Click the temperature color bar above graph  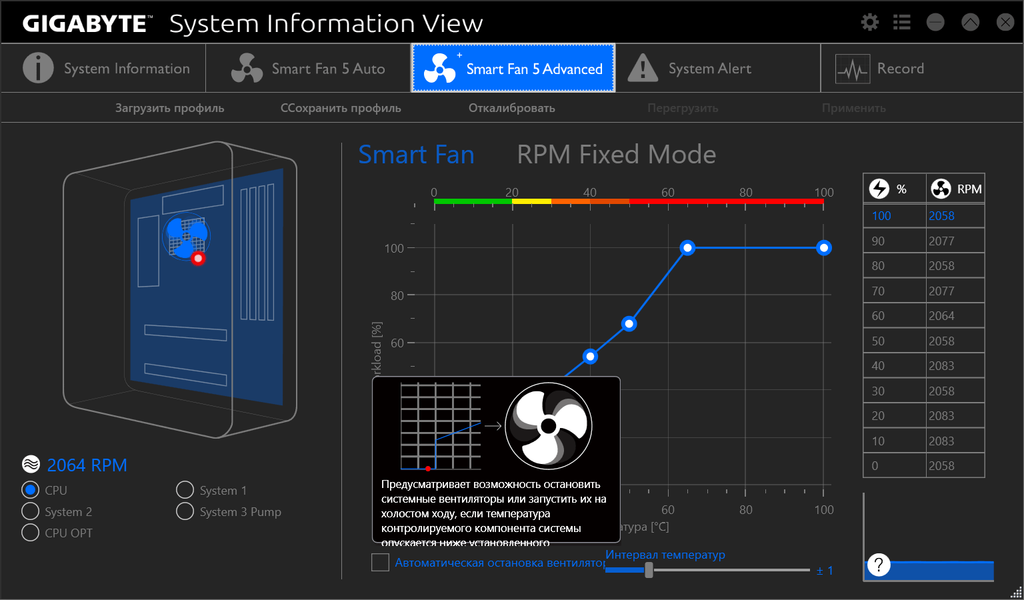tap(628, 202)
